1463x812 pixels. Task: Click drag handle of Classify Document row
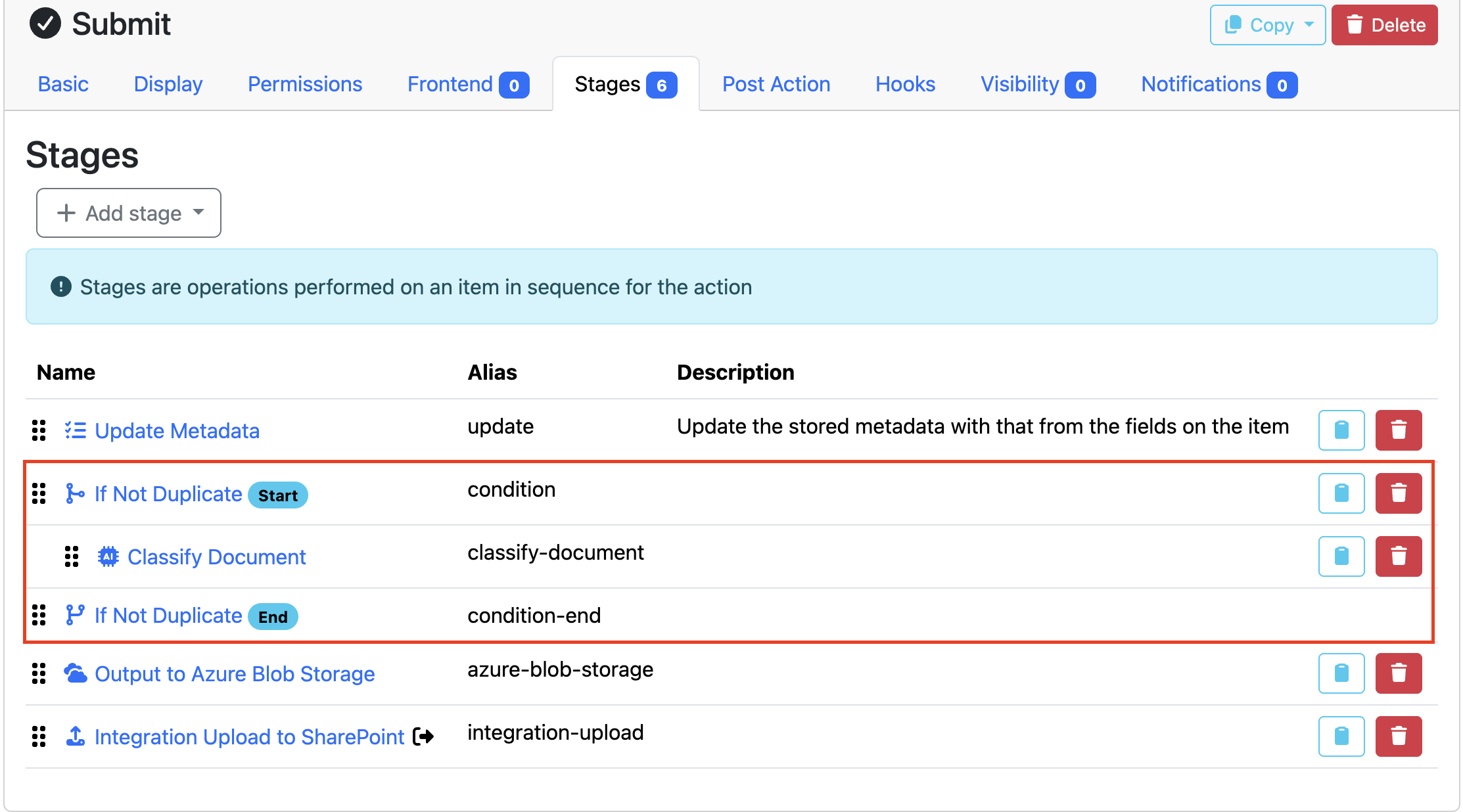[x=72, y=556]
